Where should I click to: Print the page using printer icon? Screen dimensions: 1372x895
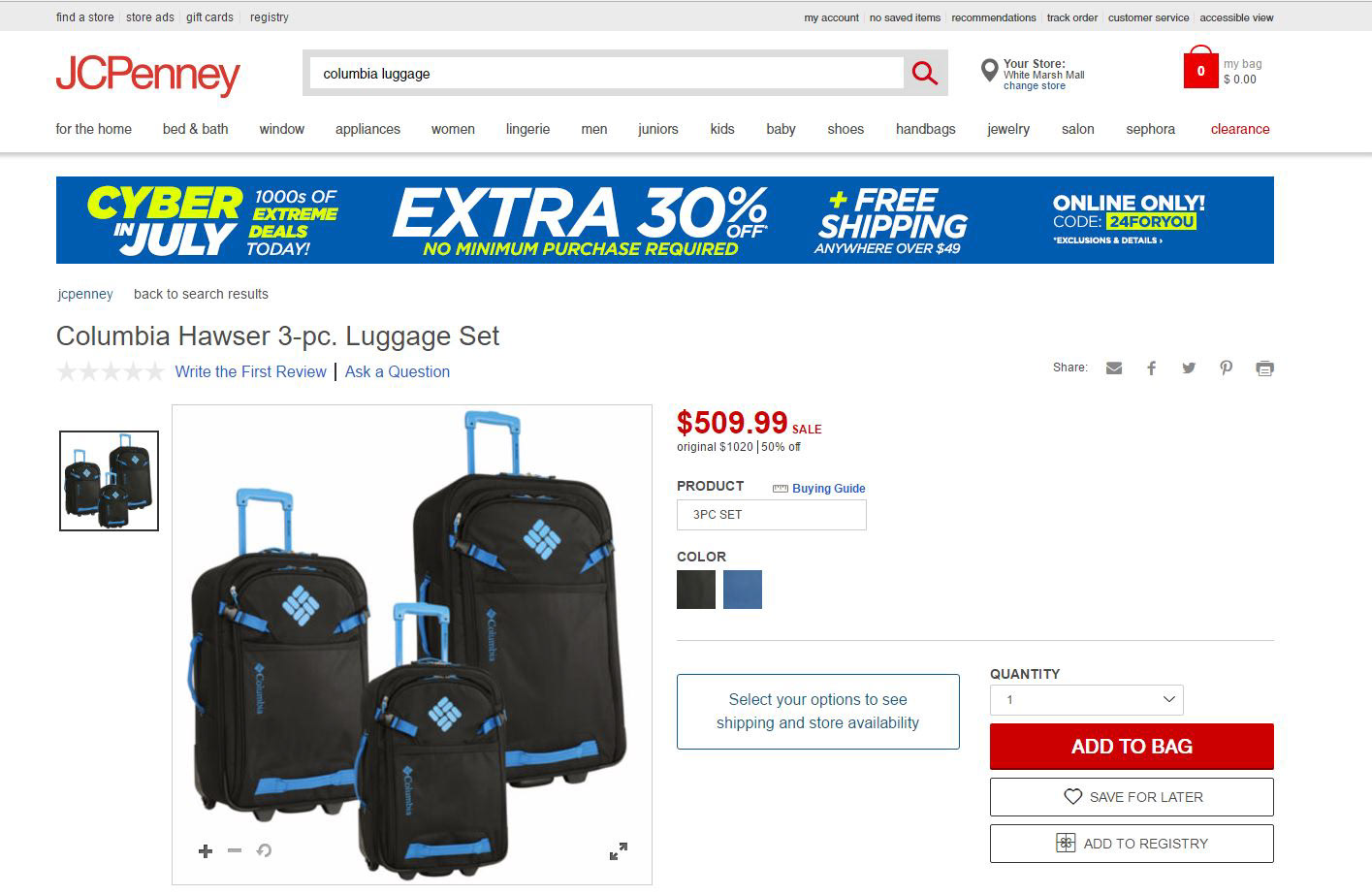[1264, 368]
